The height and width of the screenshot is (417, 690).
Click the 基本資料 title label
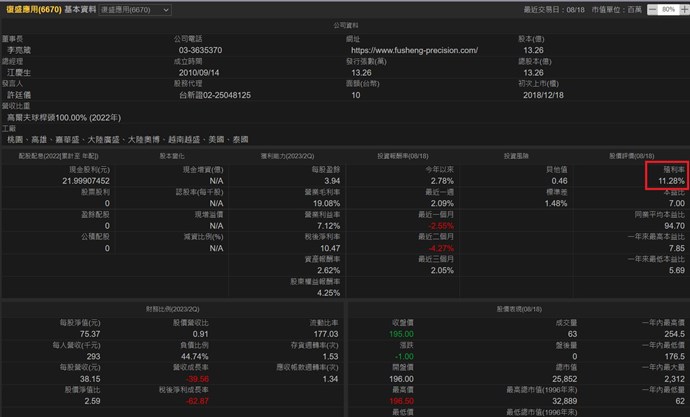[x=80, y=9]
